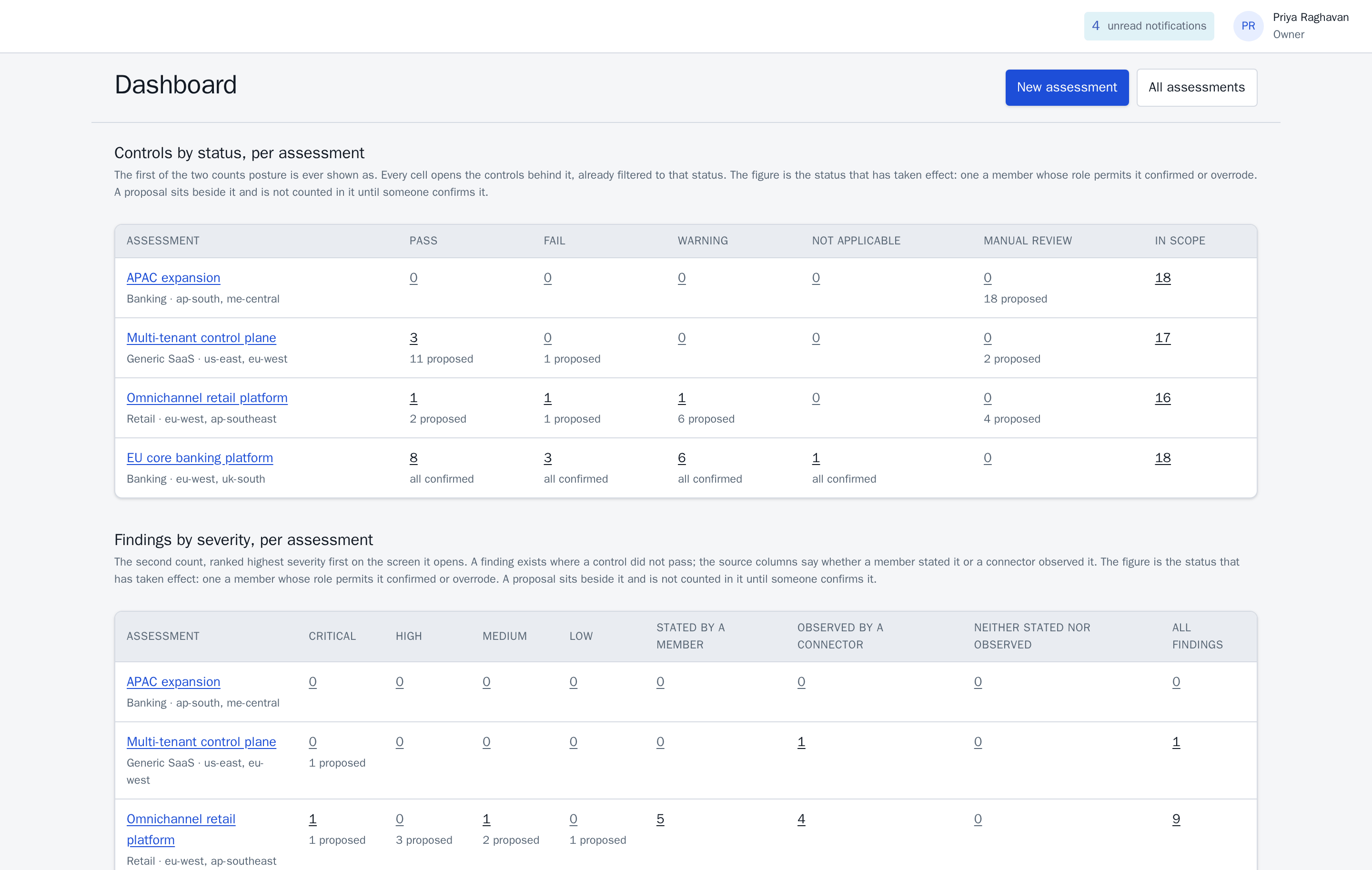Open Multi-tenant control plane in controls table
1372x870 pixels.
201,337
